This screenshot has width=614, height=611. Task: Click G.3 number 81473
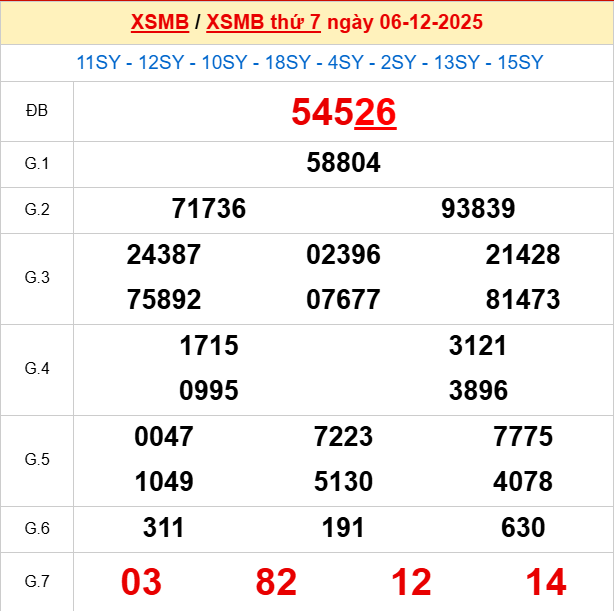point(523,300)
